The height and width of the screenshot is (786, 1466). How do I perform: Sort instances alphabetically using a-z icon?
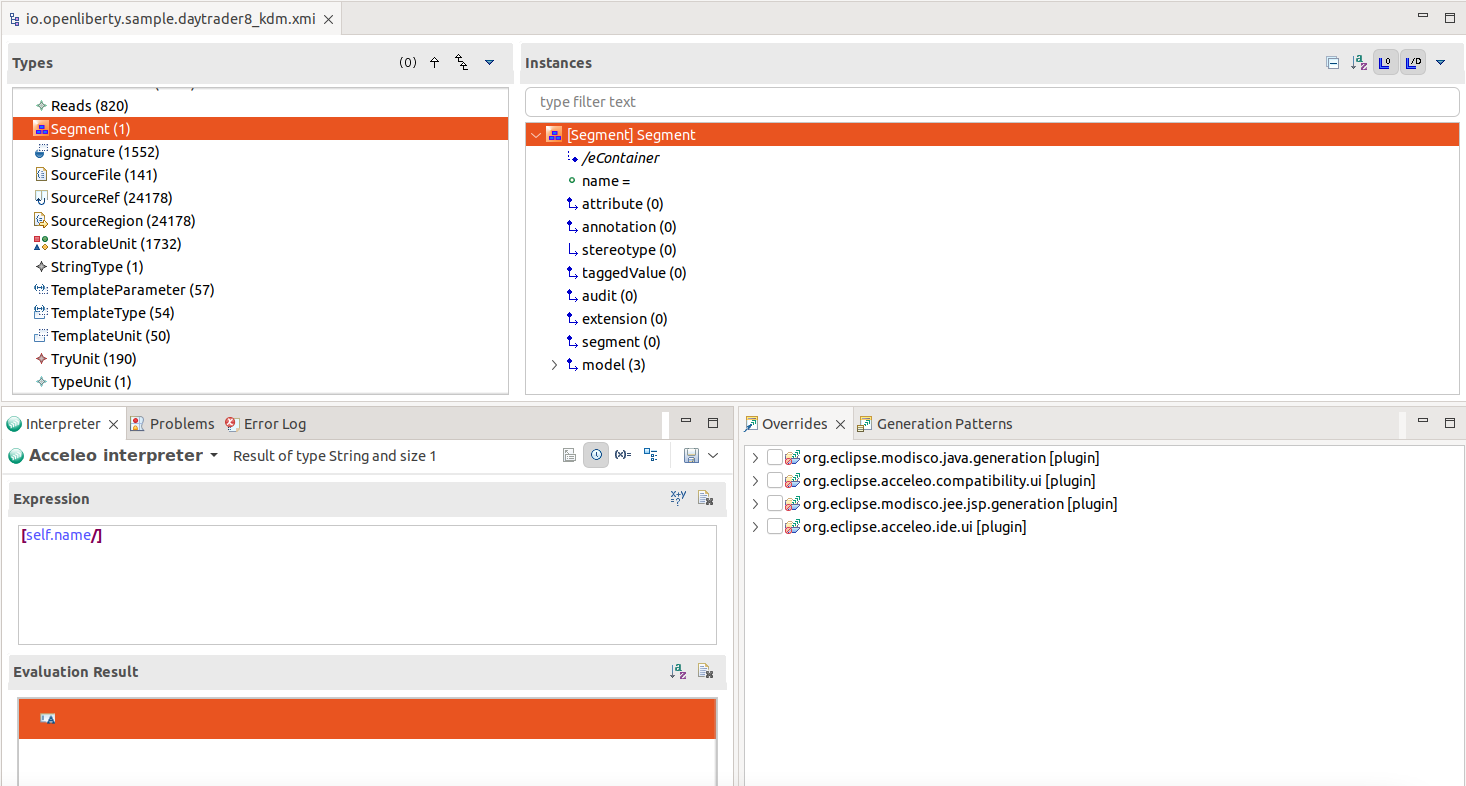coord(1358,63)
